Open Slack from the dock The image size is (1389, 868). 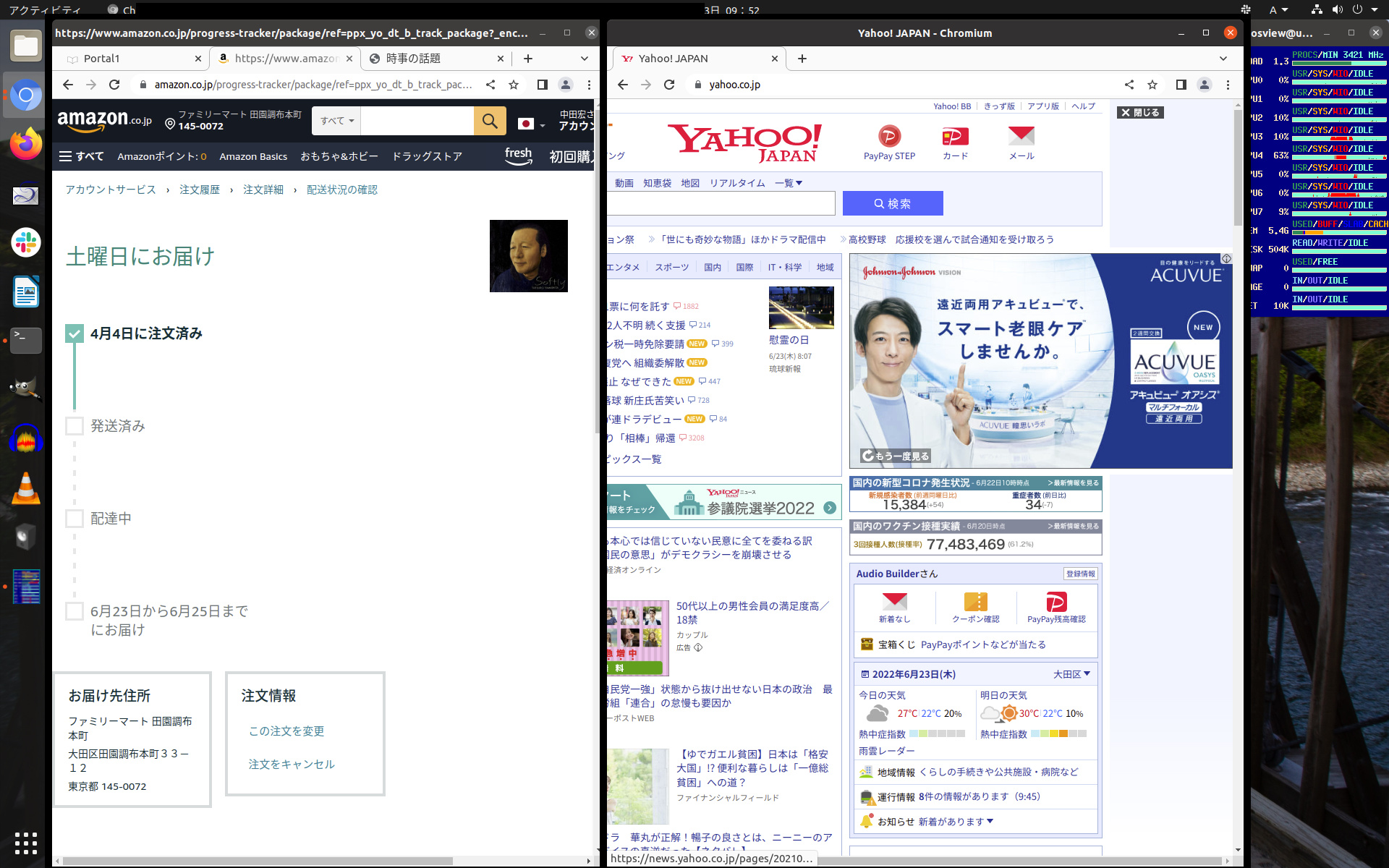[x=26, y=242]
